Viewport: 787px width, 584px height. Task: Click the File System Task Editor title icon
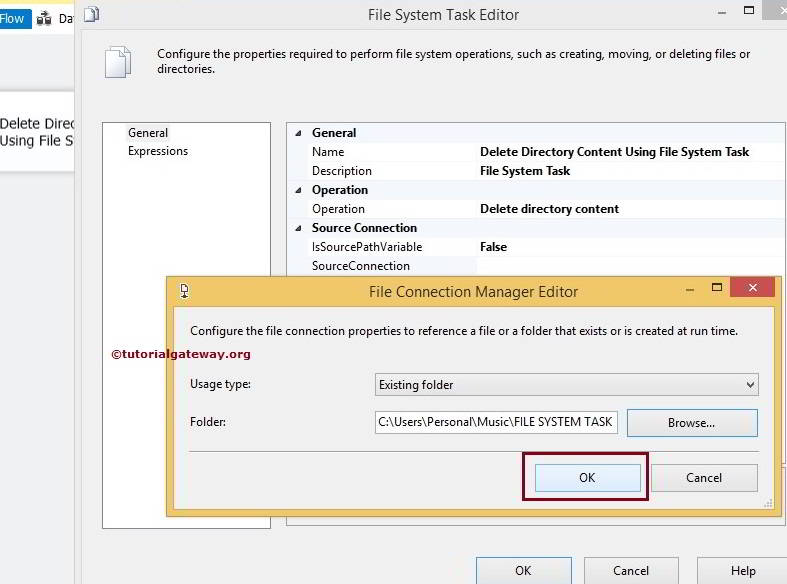click(x=93, y=15)
